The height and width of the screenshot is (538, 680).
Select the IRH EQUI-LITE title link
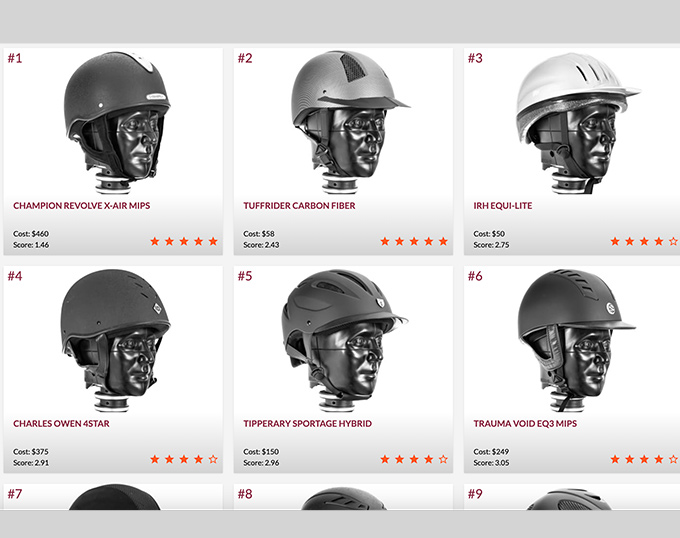coord(503,205)
